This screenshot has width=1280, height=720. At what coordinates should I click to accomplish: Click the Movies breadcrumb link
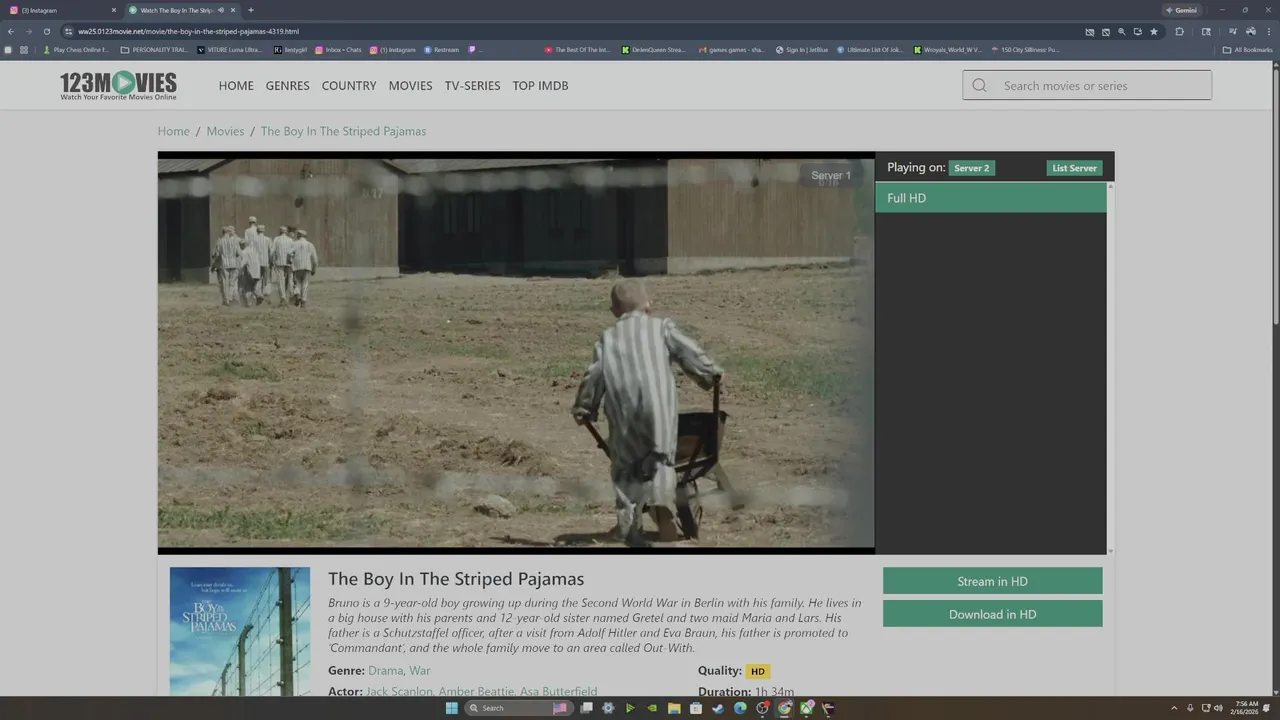pyautogui.click(x=225, y=131)
